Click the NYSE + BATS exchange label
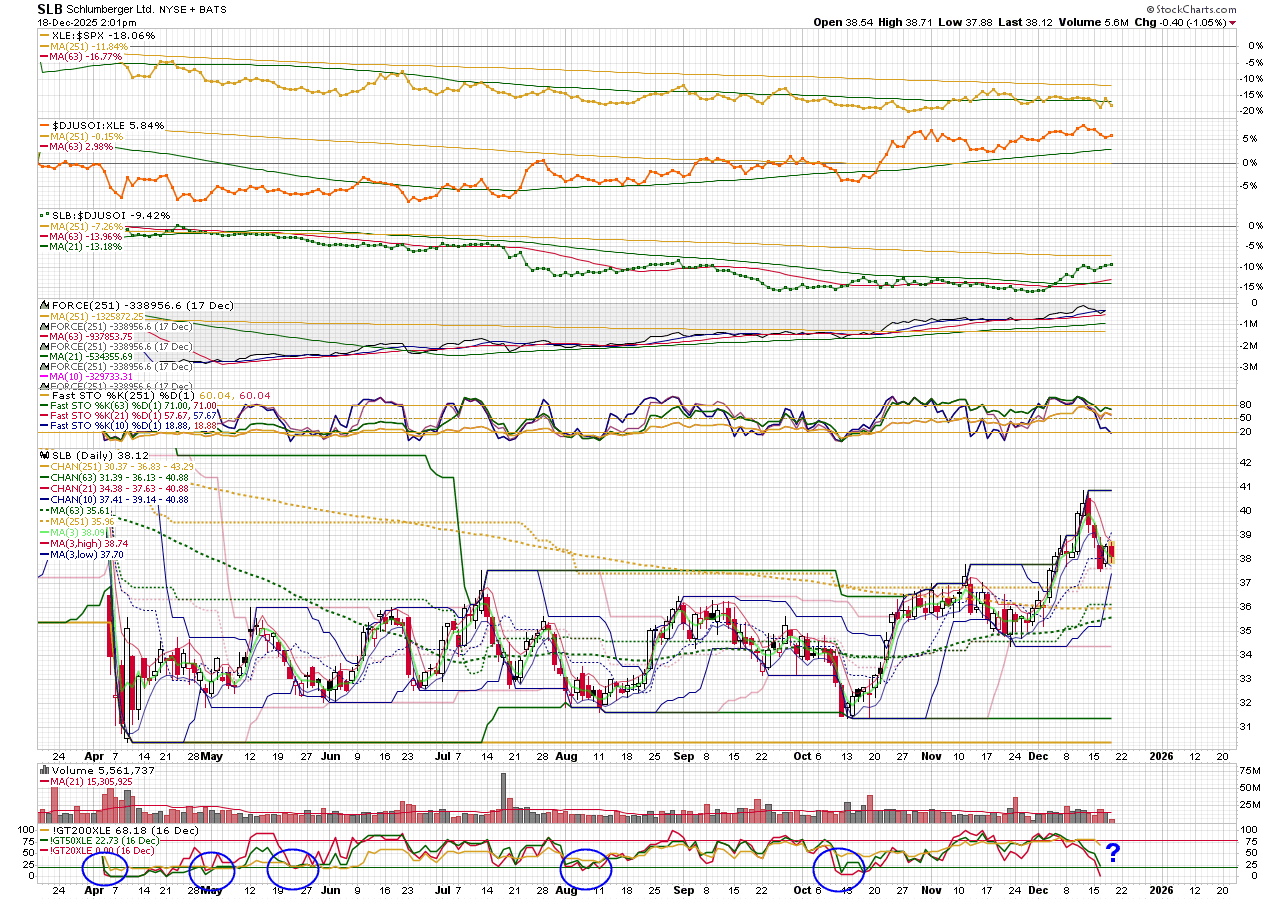The width and height of the screenshot is (1280, 900). 194,9
